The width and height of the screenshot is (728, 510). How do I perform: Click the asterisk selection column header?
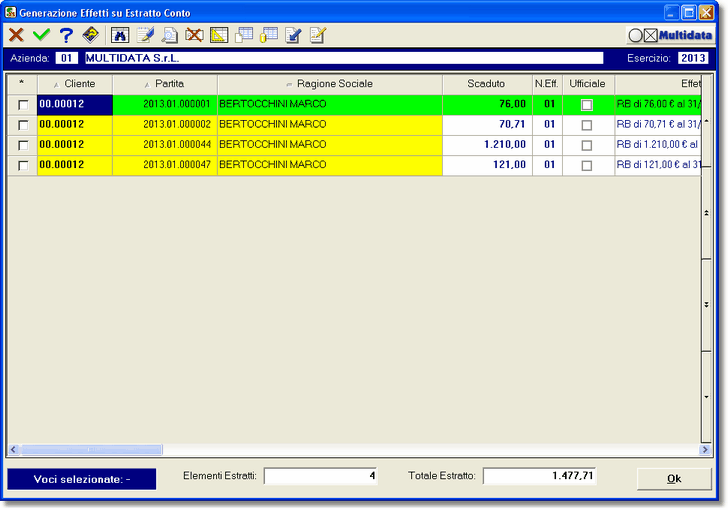pyautogui.click(x=22, y=84)
